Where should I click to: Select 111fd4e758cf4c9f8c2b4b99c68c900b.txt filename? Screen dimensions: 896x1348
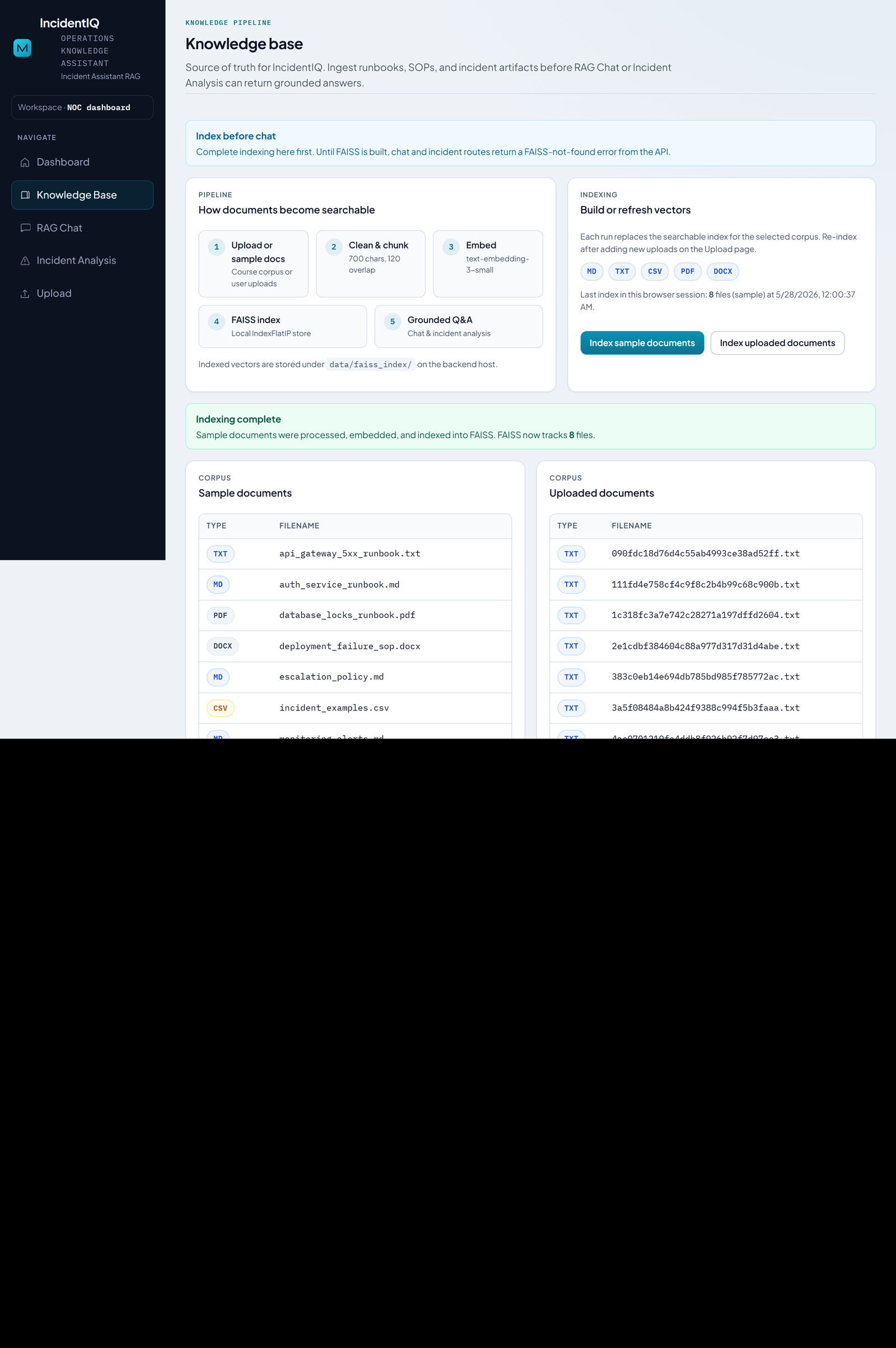coord(705,585)
